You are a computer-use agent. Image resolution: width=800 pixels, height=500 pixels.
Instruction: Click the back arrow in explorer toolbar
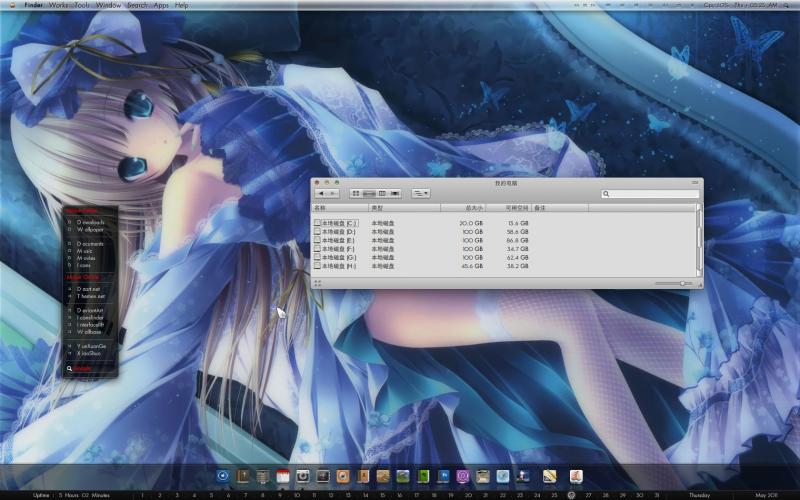pos(321,193)
